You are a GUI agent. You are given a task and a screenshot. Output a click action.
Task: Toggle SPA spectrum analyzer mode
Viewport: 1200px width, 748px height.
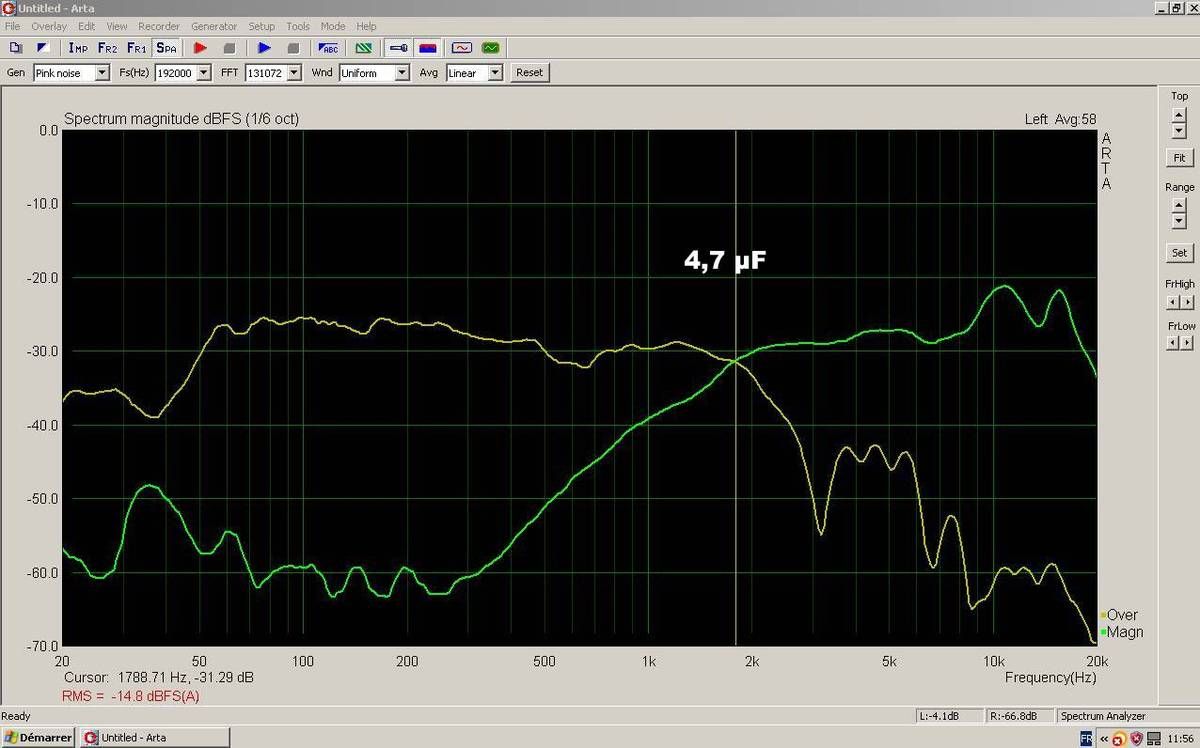point(166,47)
